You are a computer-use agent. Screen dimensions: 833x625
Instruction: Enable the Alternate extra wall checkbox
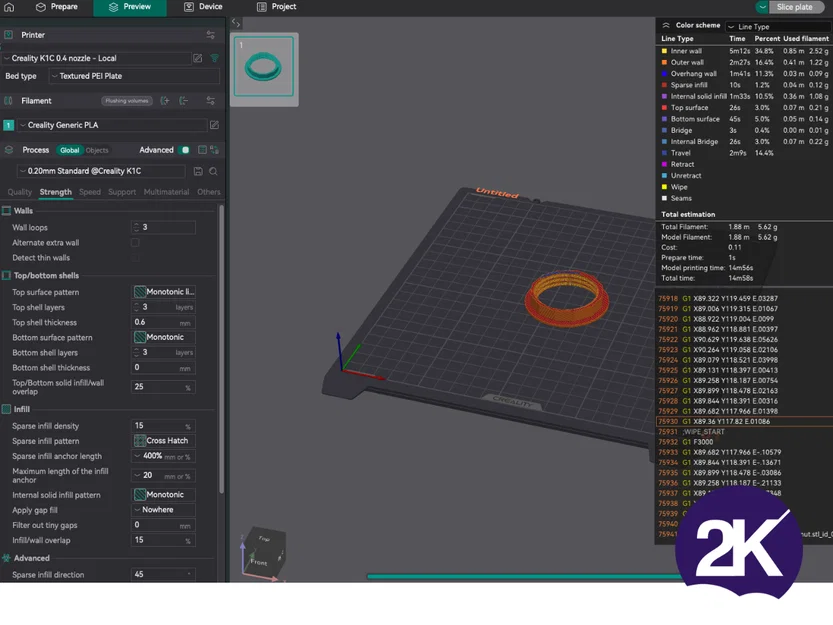[135, 243]
